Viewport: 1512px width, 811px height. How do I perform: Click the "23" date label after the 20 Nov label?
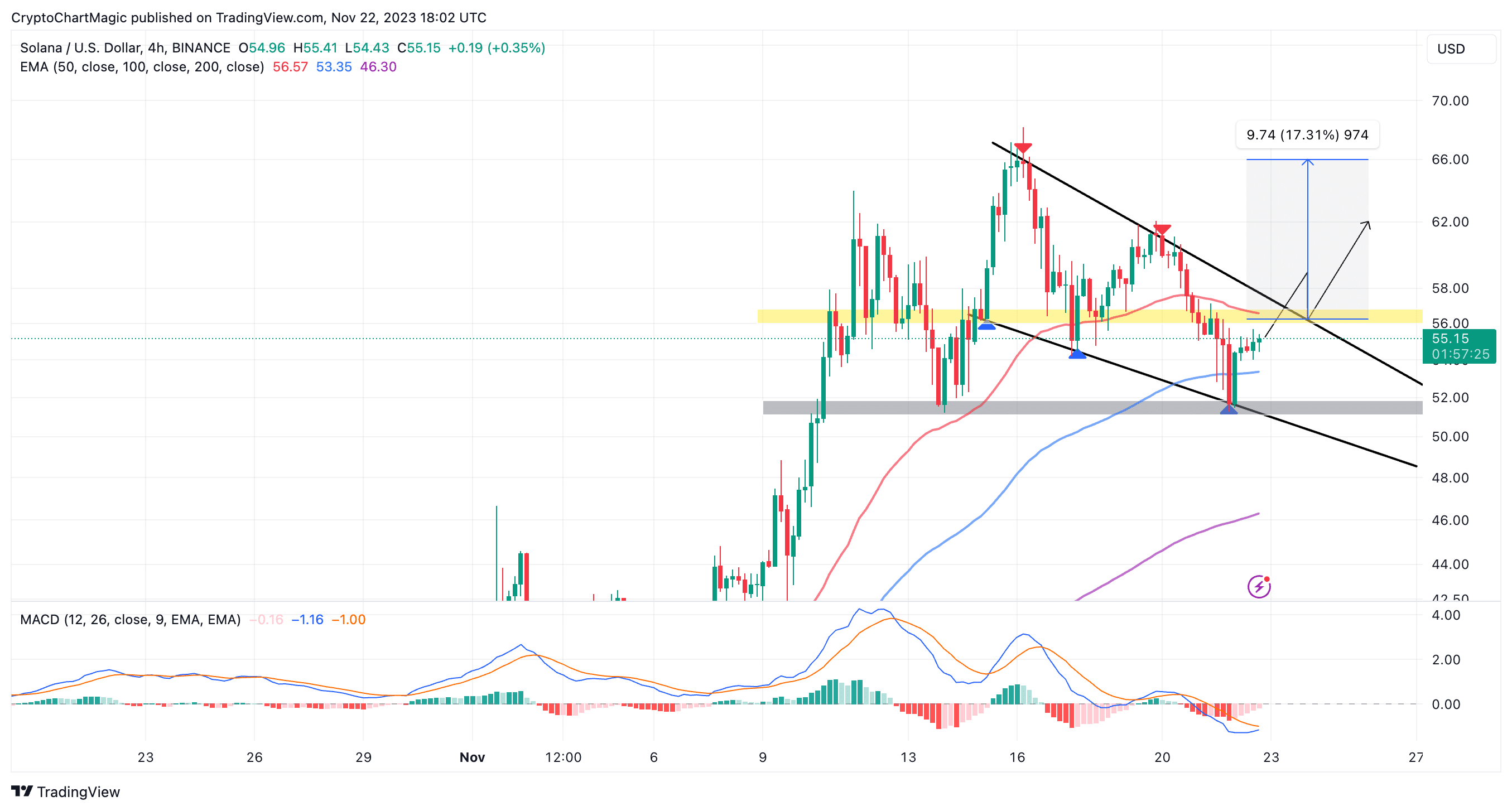click(x=1272, y=757)
